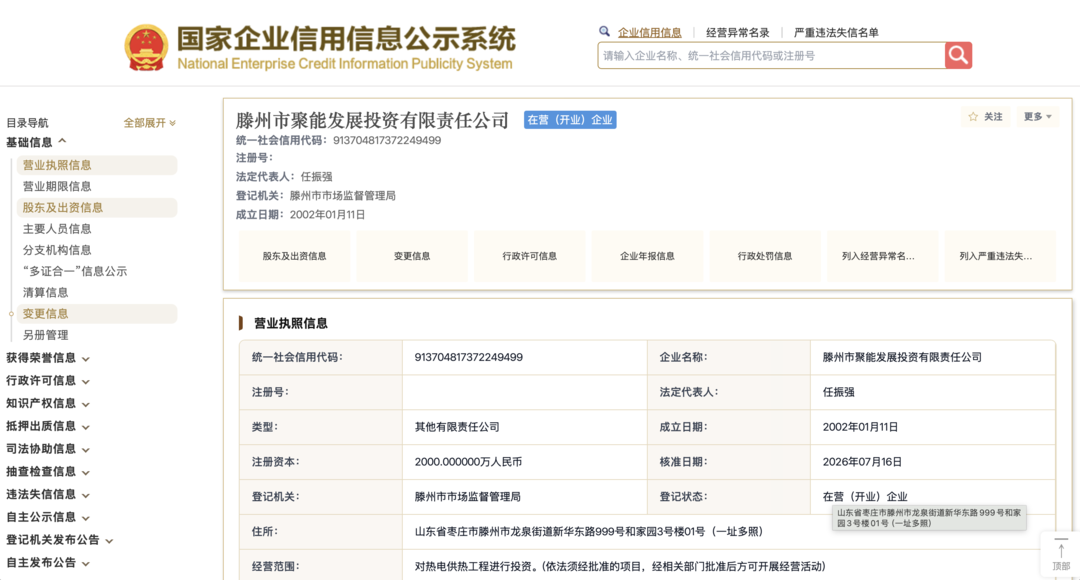Select the 企业信用信息 search tab
Viewport: 1080px width, 580px height.
tap(650, 32)
